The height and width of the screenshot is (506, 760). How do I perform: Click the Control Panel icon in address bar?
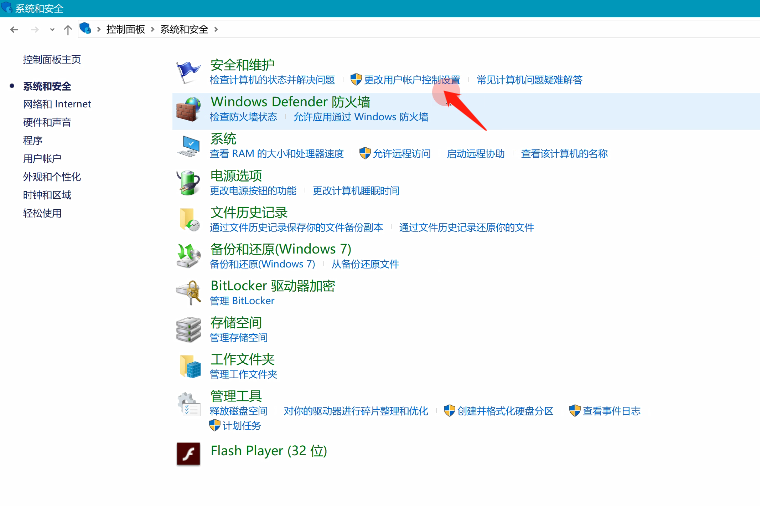(85, 29)
